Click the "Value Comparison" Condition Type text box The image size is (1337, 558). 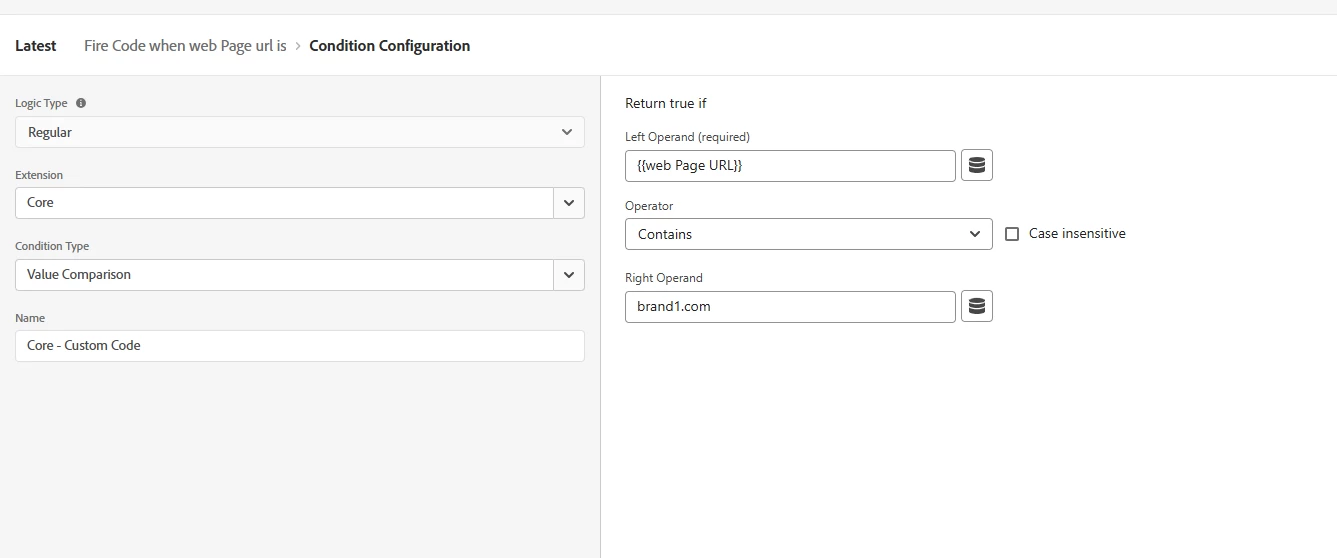(x=284, y=275)
